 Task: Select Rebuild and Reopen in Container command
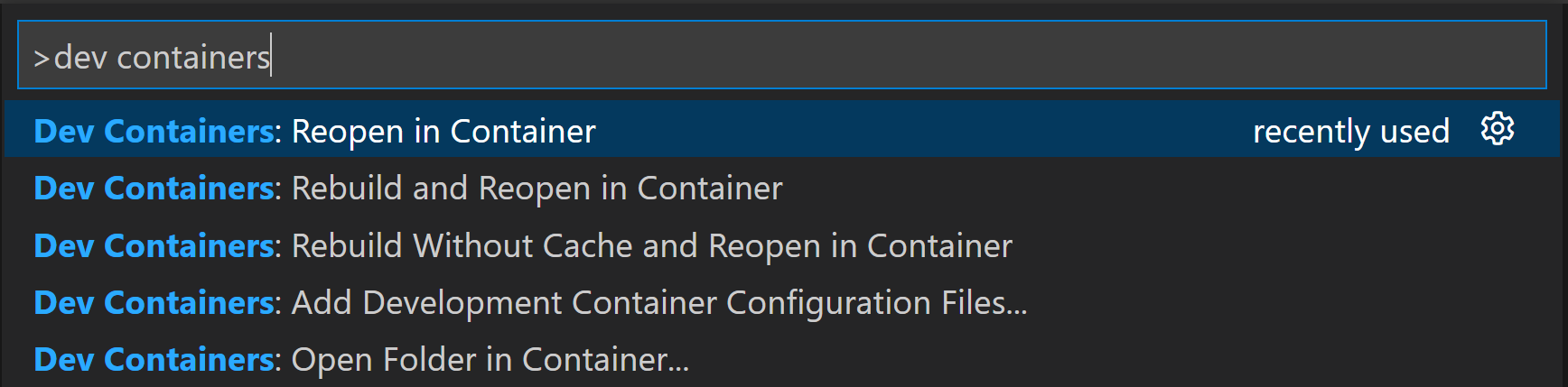click(537, 189)
